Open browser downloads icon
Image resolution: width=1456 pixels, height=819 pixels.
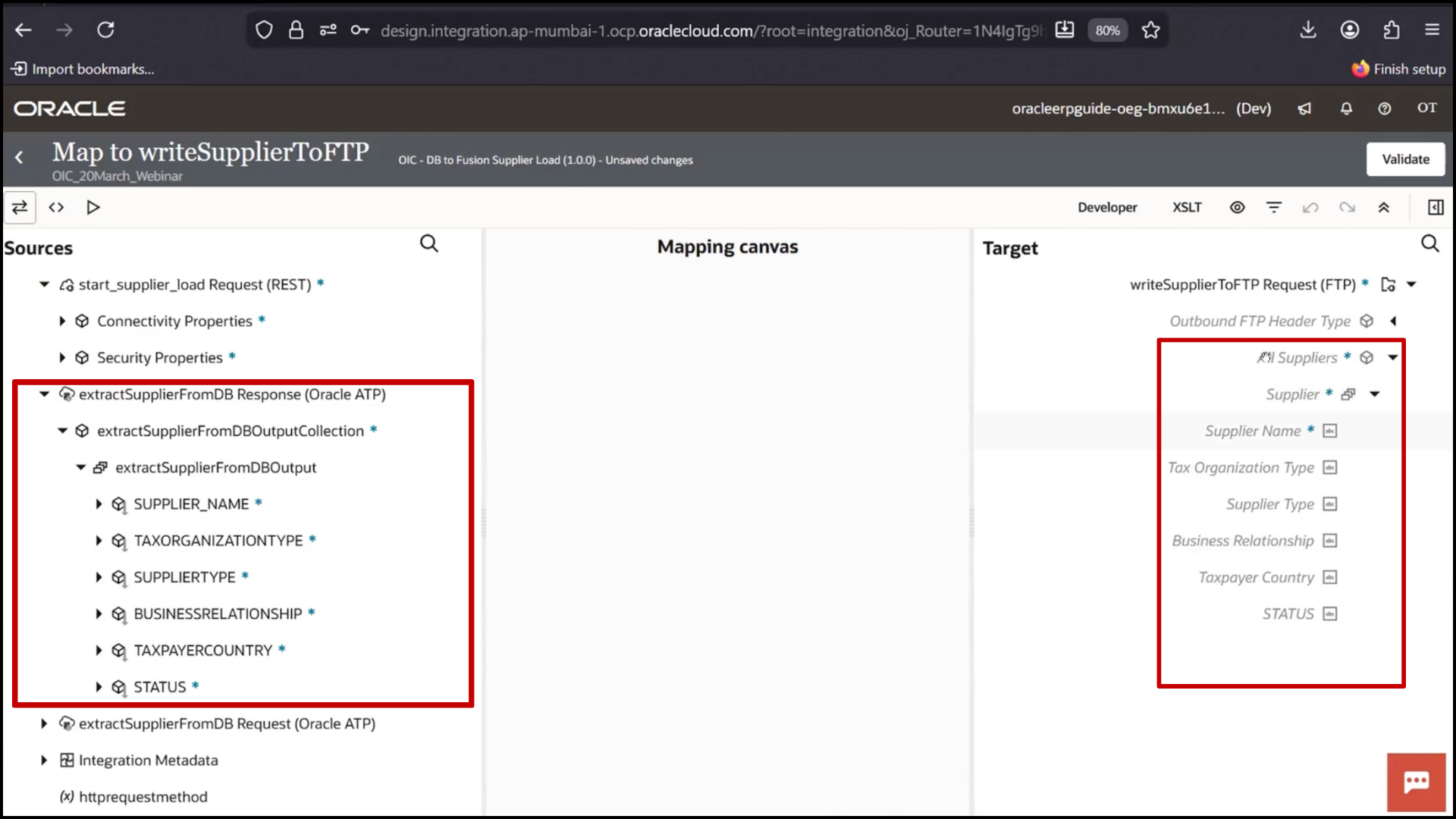click(1308, 30)
